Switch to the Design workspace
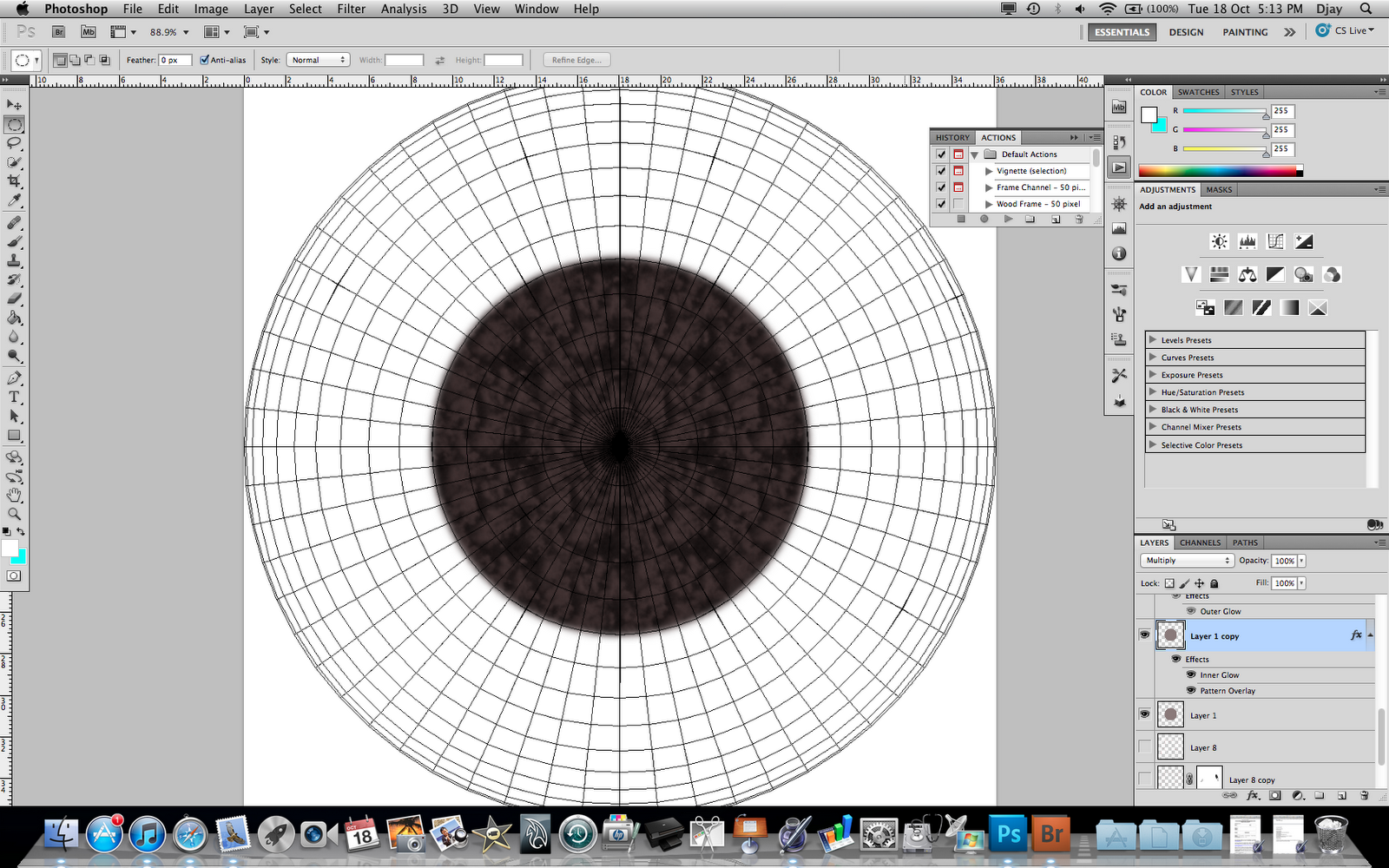The image size is (1389, 868). click(x=1186, y=32)
